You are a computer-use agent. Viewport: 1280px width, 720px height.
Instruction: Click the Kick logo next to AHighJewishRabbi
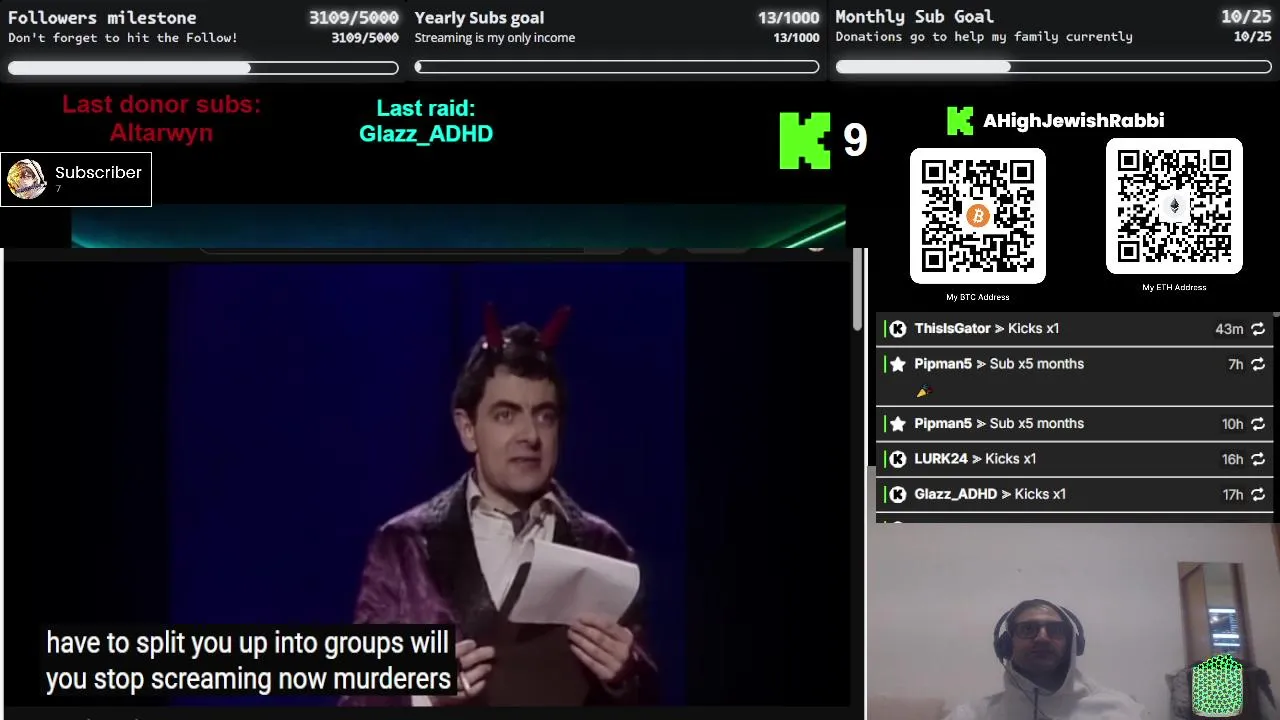960,121
